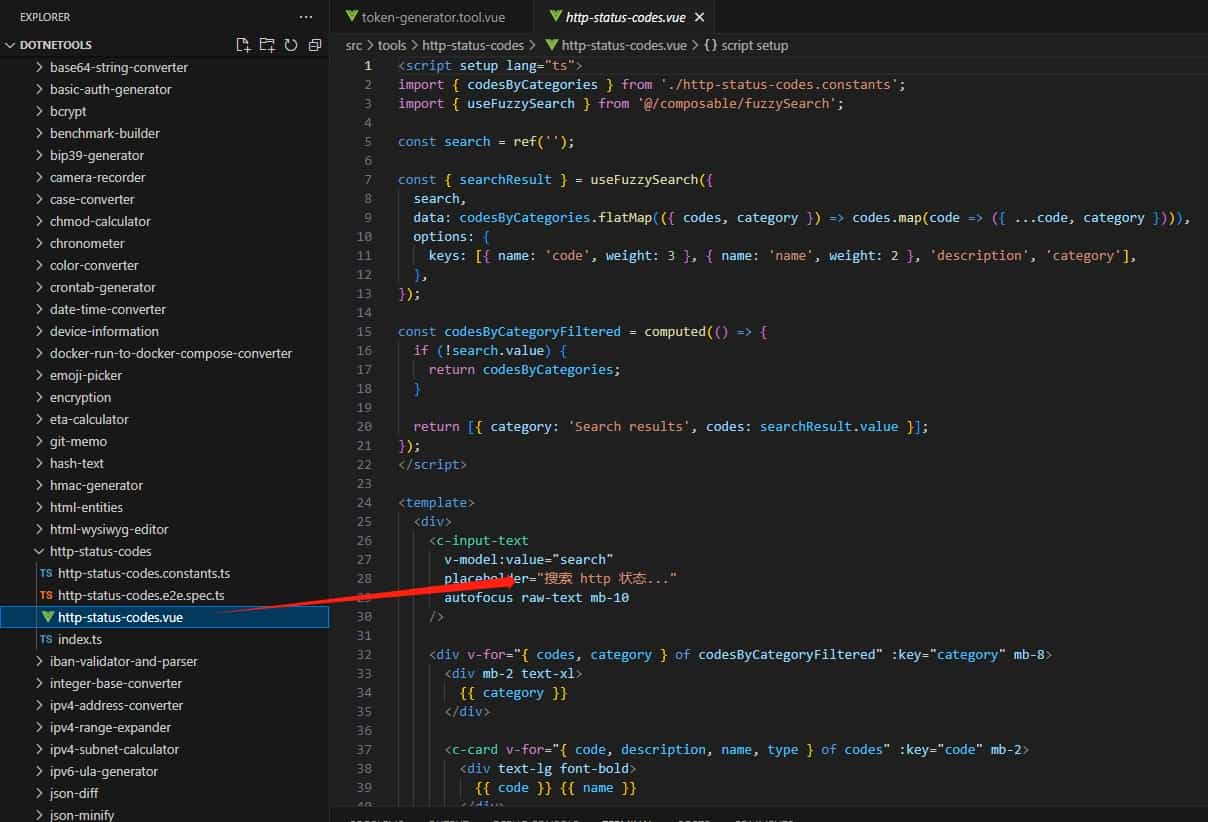Open http-status-codes.e2e.spec.ts file
Image resolution: width=1208 pixels, height=822 pixels.
click(x=145, y=595)
